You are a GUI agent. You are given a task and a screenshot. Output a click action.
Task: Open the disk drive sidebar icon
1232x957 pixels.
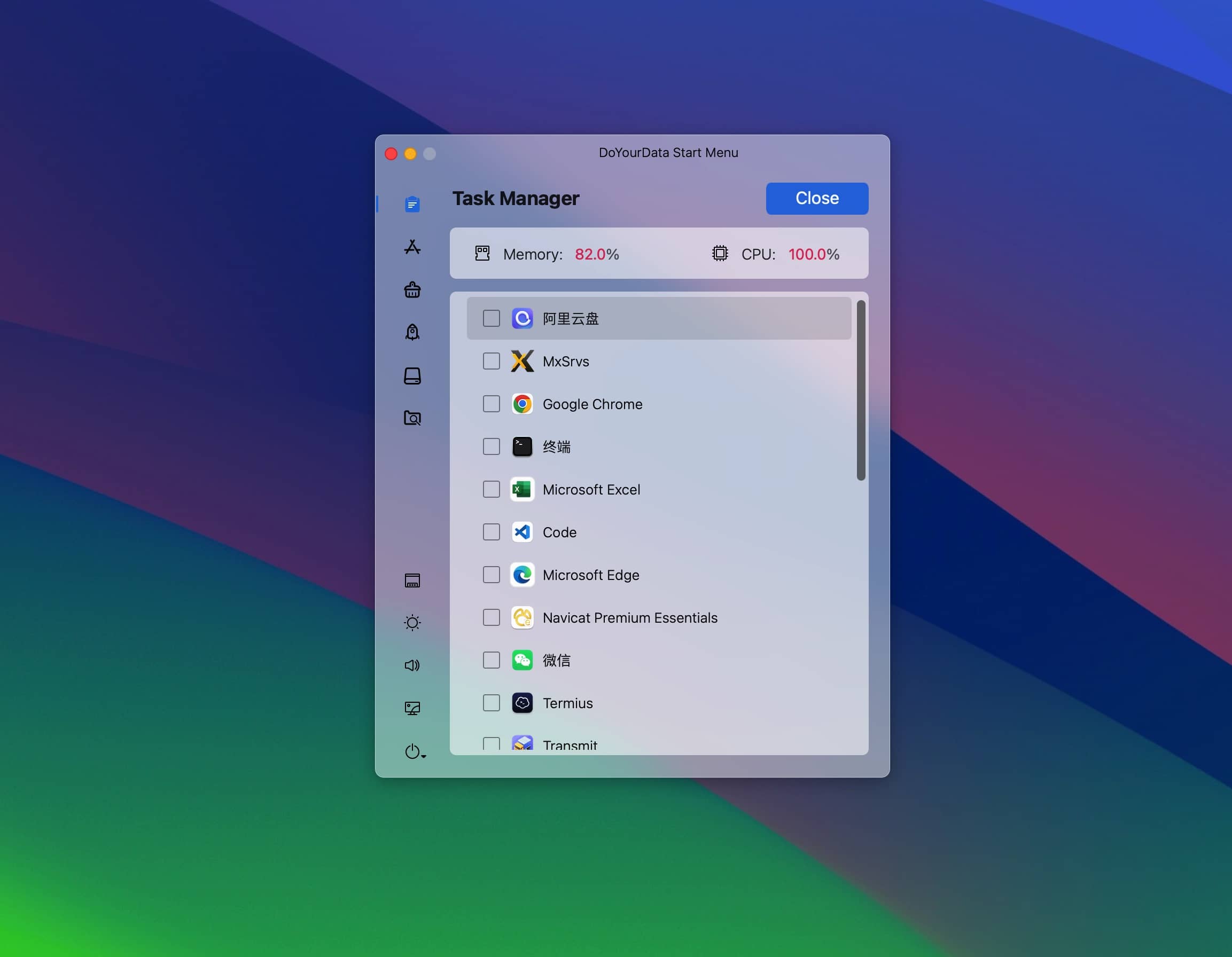click(412, 375)
